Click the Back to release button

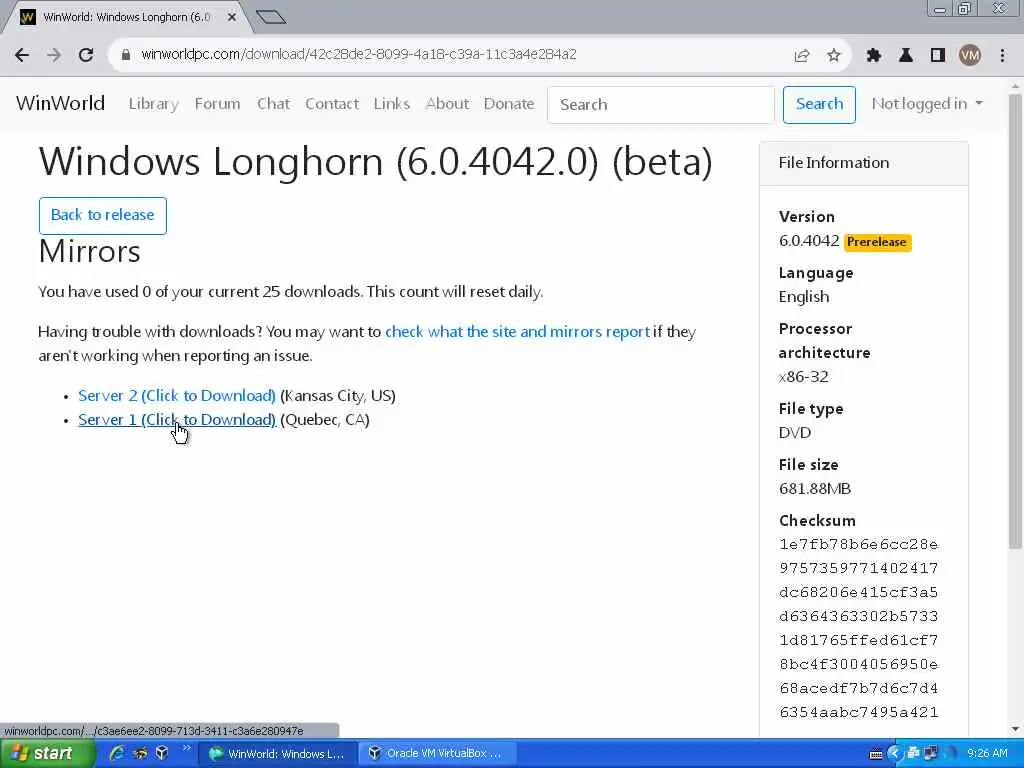pyautogui.click(x=103, y=216)
